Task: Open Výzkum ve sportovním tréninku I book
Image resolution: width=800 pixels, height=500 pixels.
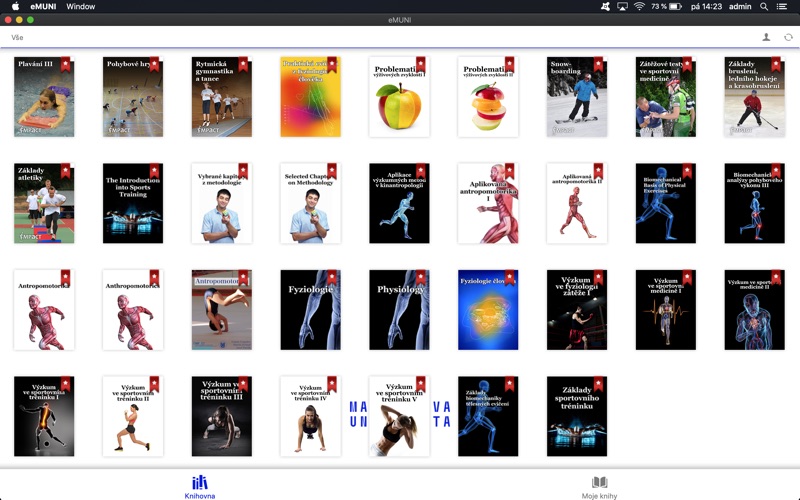Action: [x=44, y=416]
